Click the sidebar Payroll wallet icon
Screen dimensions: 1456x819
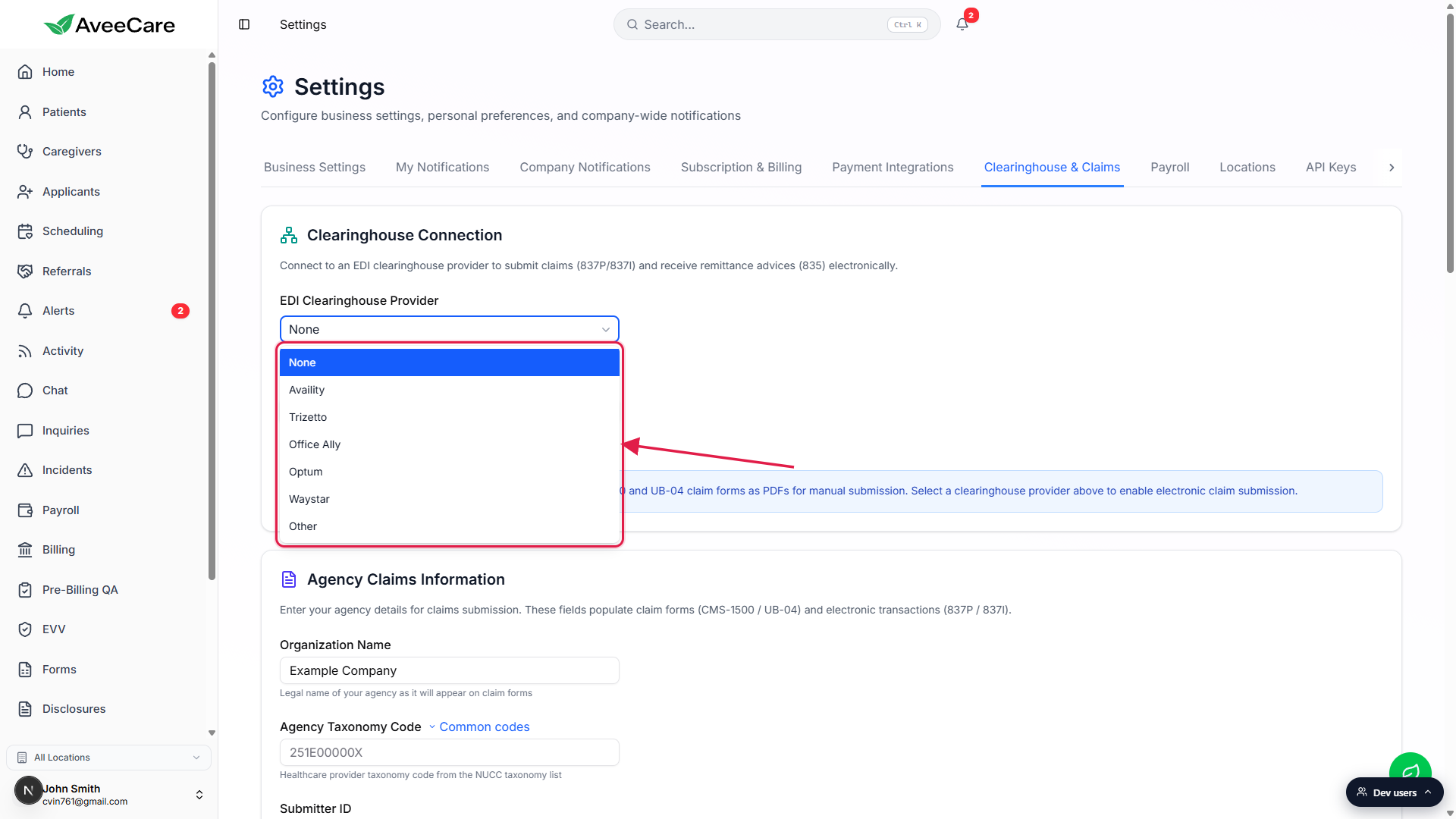pos(25,510)
